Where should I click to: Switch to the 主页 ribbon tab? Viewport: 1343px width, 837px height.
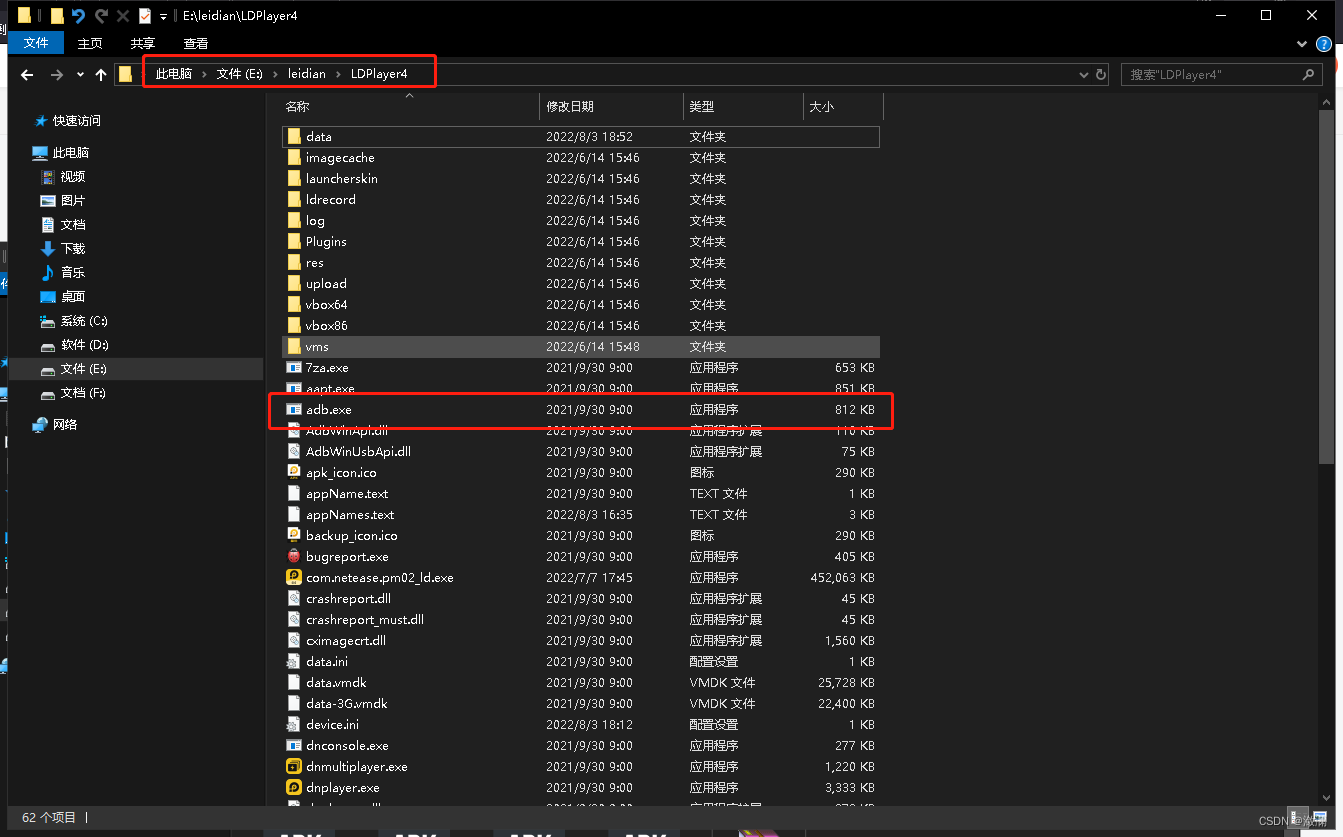coord(90,43)
